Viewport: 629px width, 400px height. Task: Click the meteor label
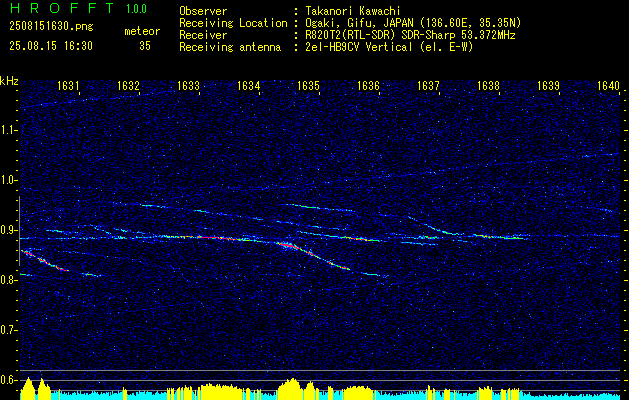pos(142,31)
